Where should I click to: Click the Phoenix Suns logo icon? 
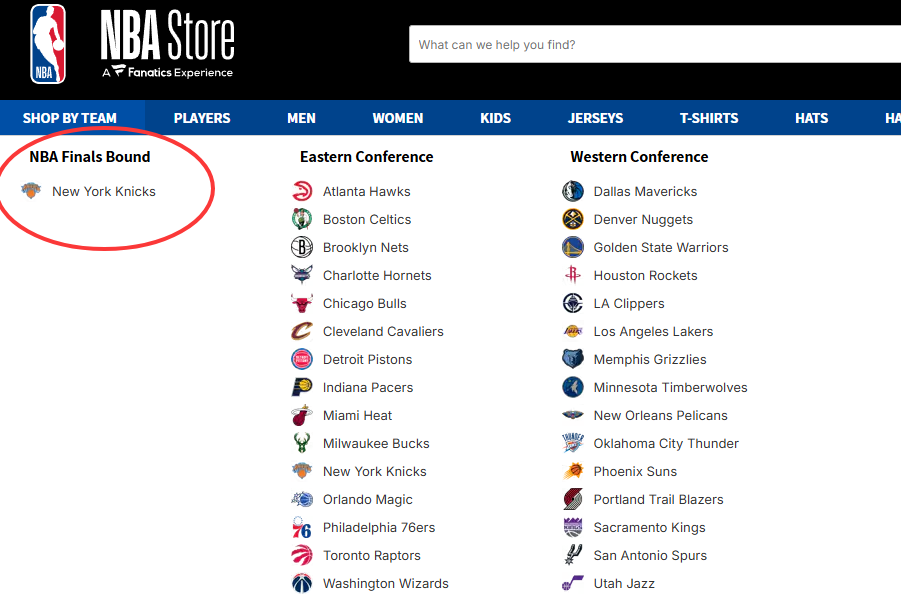(x=573, y=471)
